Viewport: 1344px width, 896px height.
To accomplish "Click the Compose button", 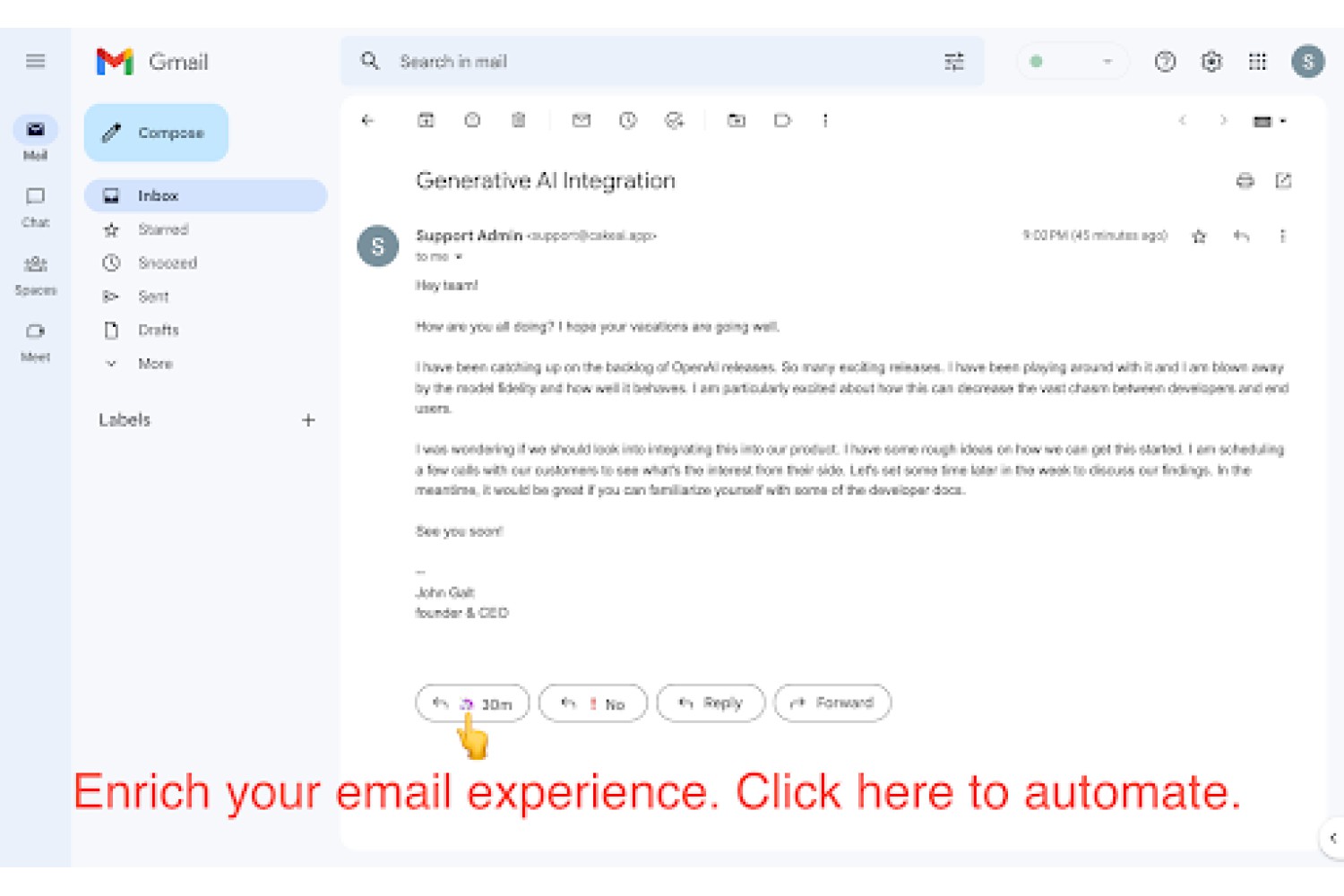I will click(156, 133).
